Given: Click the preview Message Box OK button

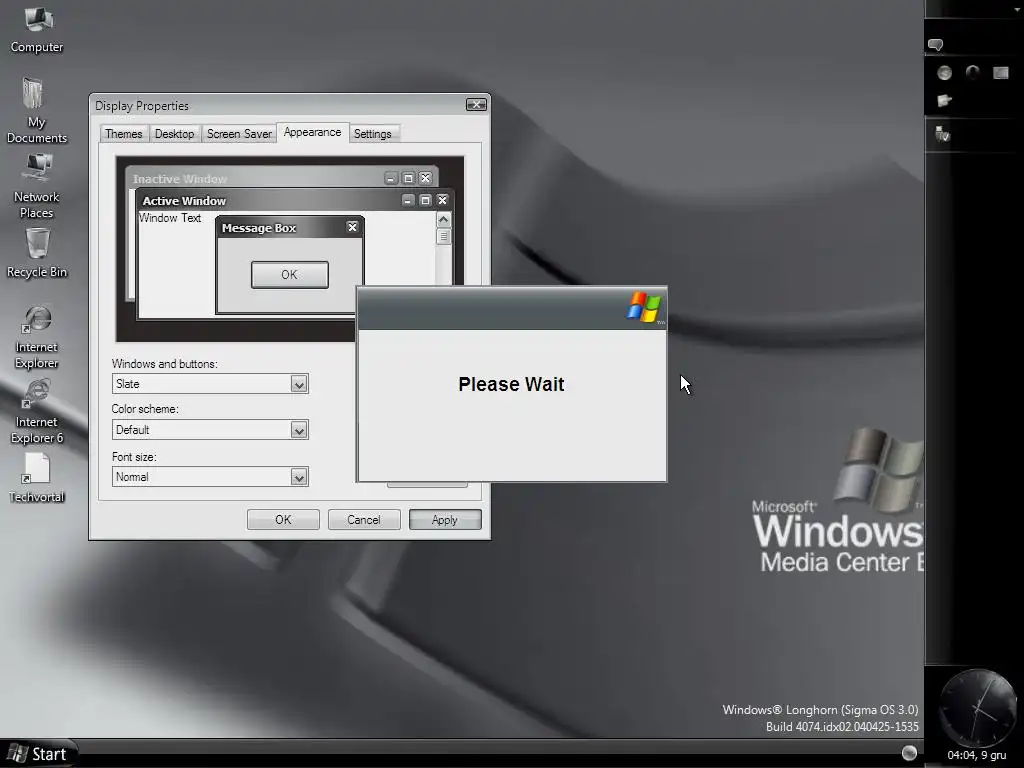Looking at the screenshot, I should click(289, 275).
